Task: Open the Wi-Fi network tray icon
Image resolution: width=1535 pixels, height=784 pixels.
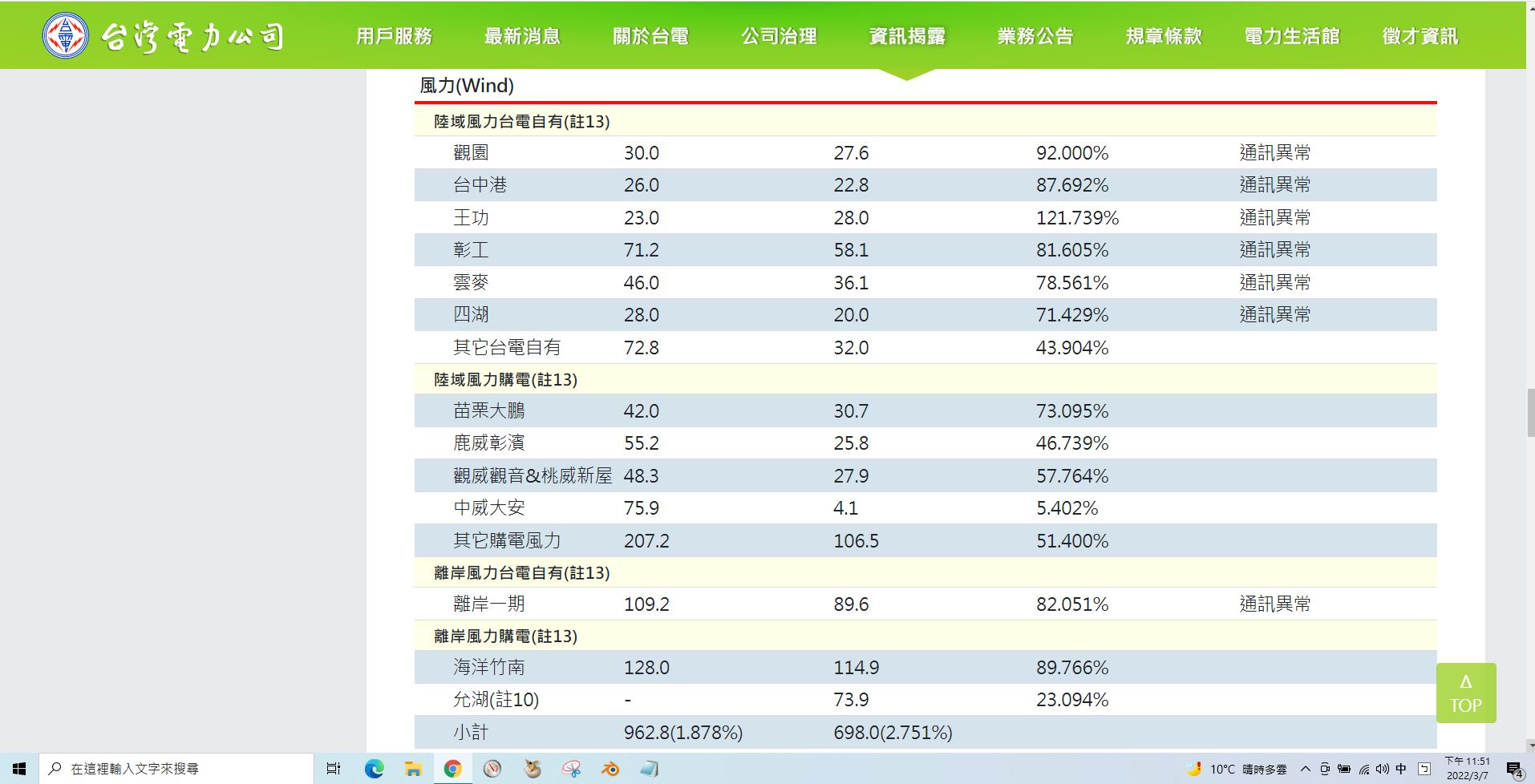Action: point(1364,769)
